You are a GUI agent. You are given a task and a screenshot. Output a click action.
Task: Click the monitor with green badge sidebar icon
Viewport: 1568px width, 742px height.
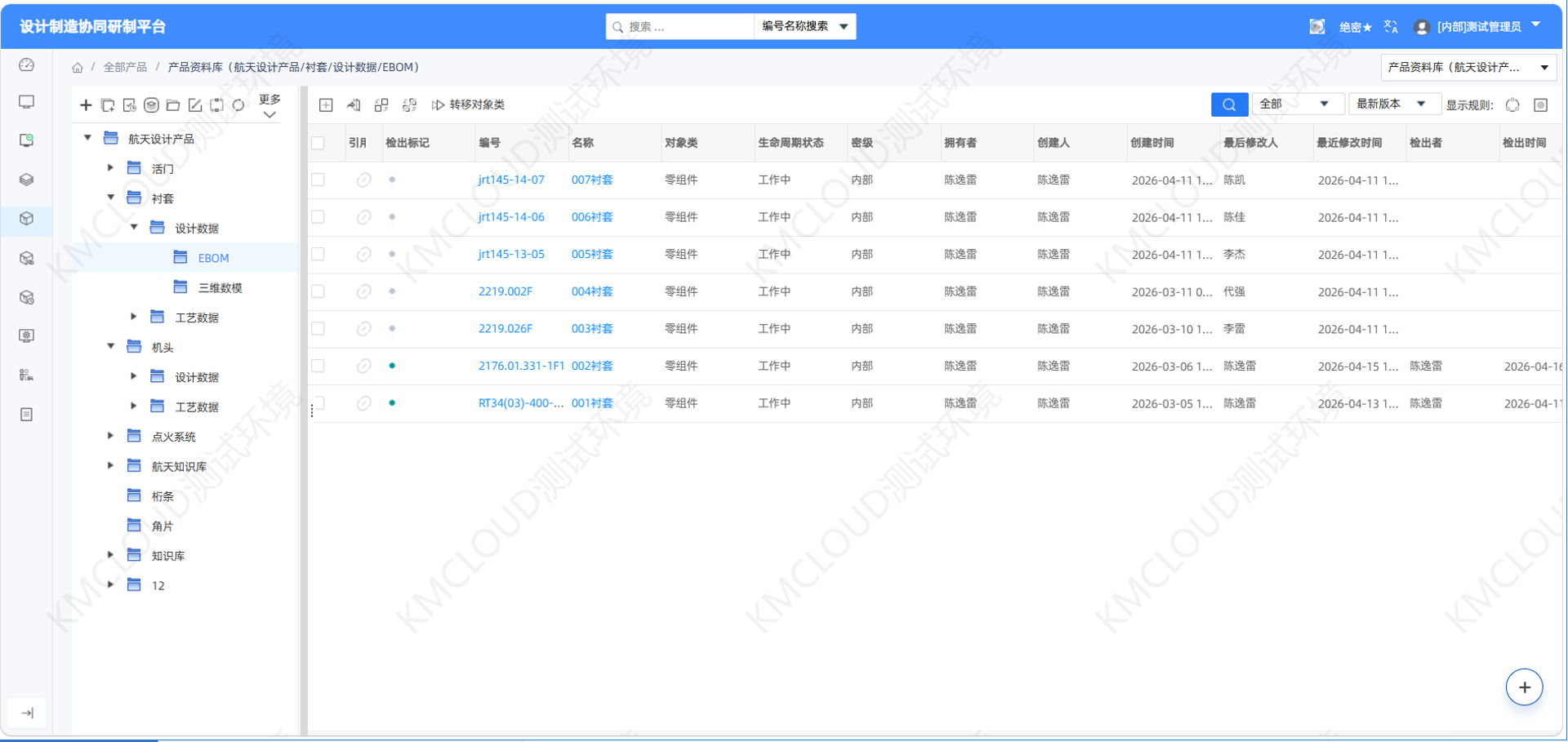coord(27,140)
